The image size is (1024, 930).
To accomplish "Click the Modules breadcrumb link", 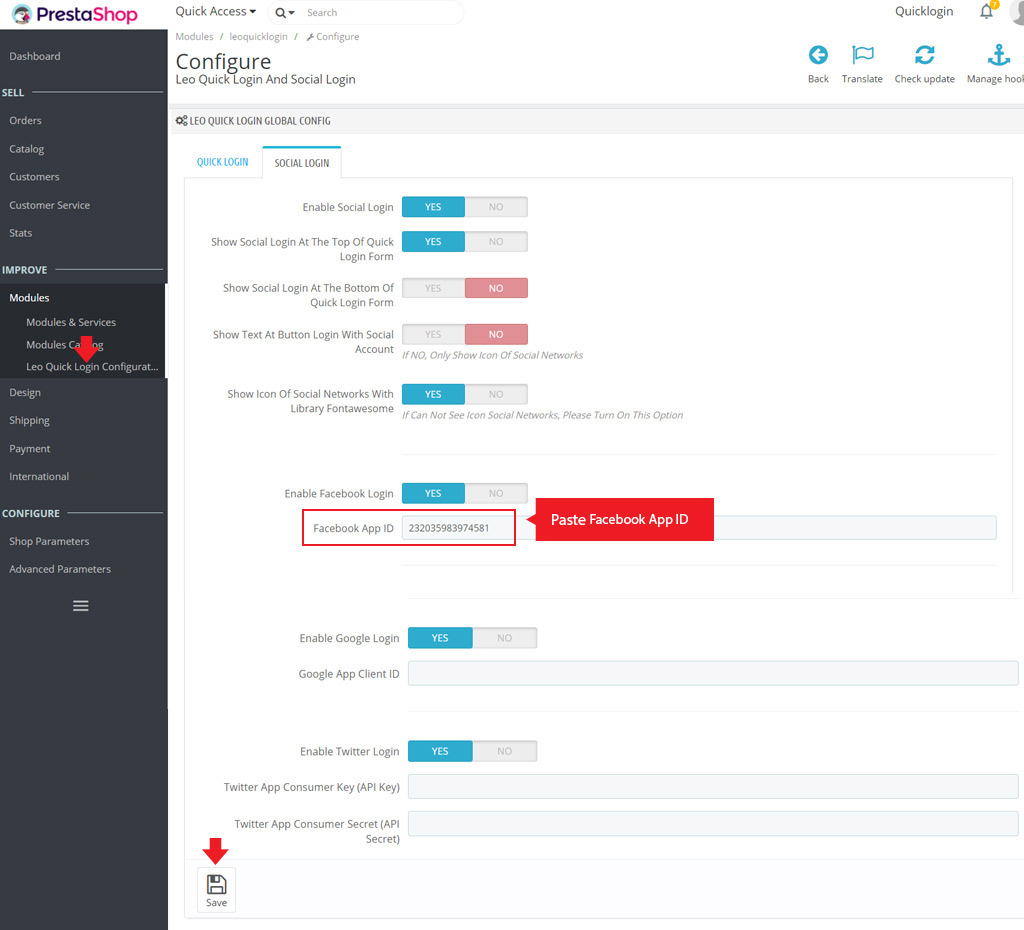I will click(x=194, y=37).
